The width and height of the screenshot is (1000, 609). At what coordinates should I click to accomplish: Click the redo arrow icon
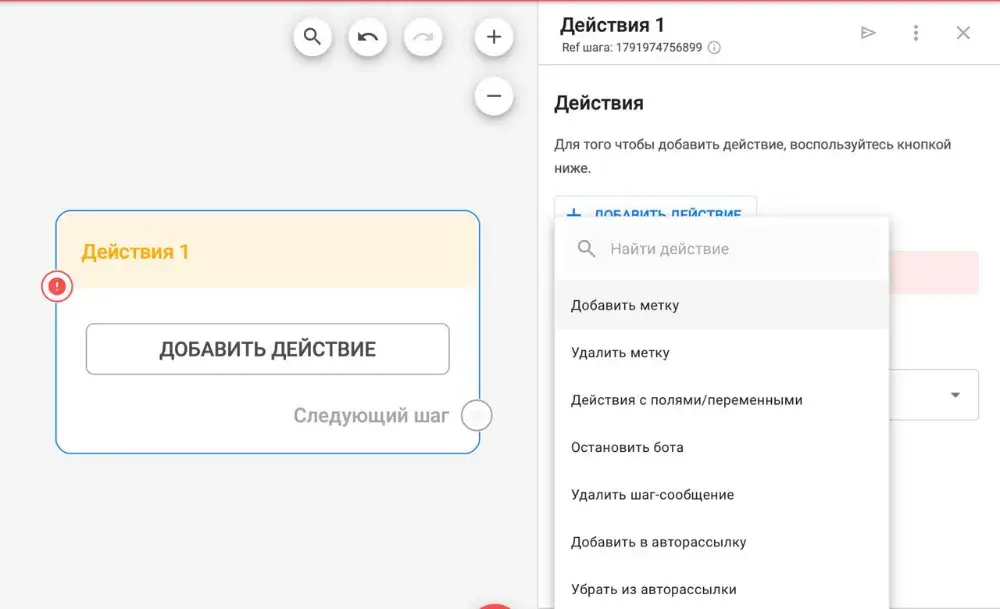click(423, 37)
